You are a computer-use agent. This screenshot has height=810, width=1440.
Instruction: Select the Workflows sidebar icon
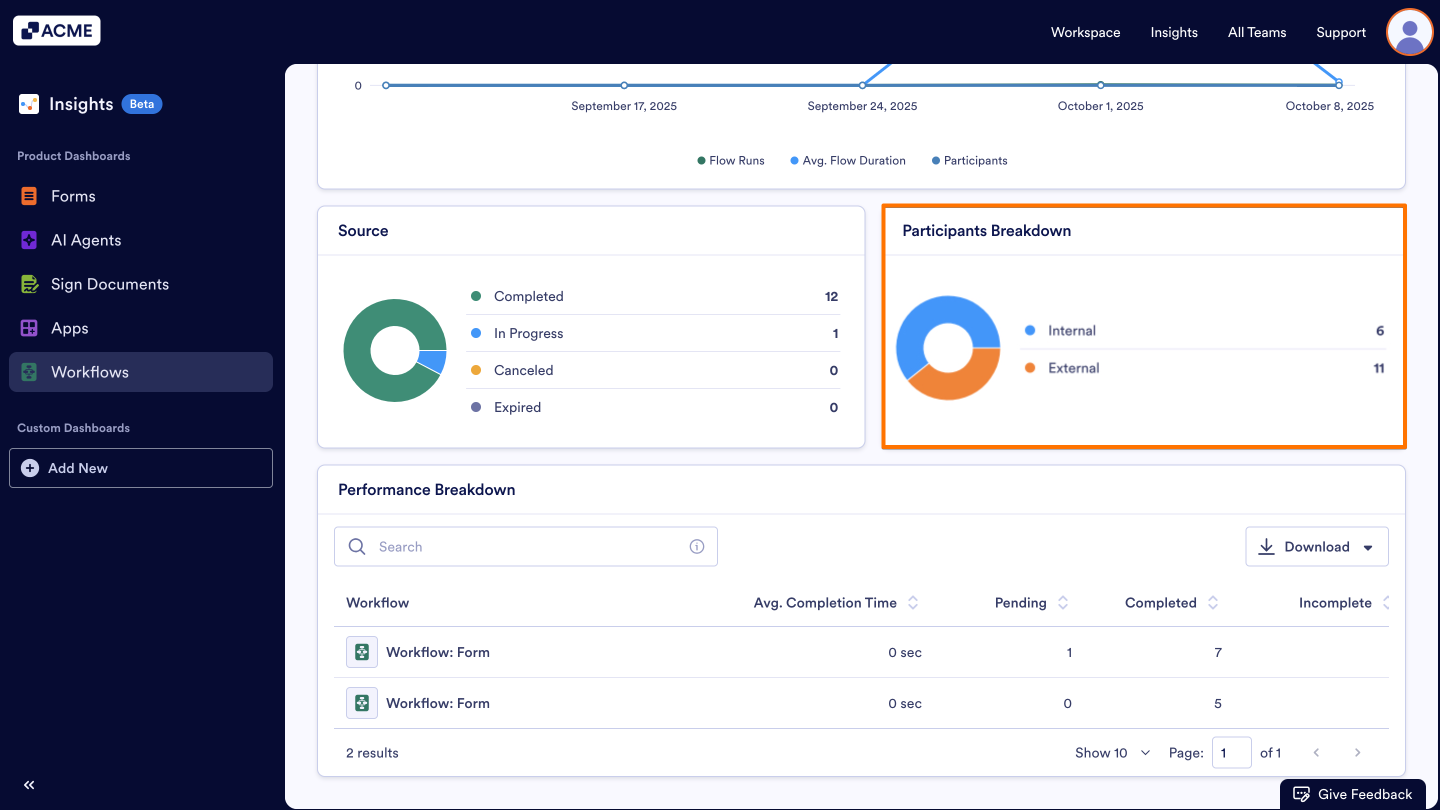[28, 372]
